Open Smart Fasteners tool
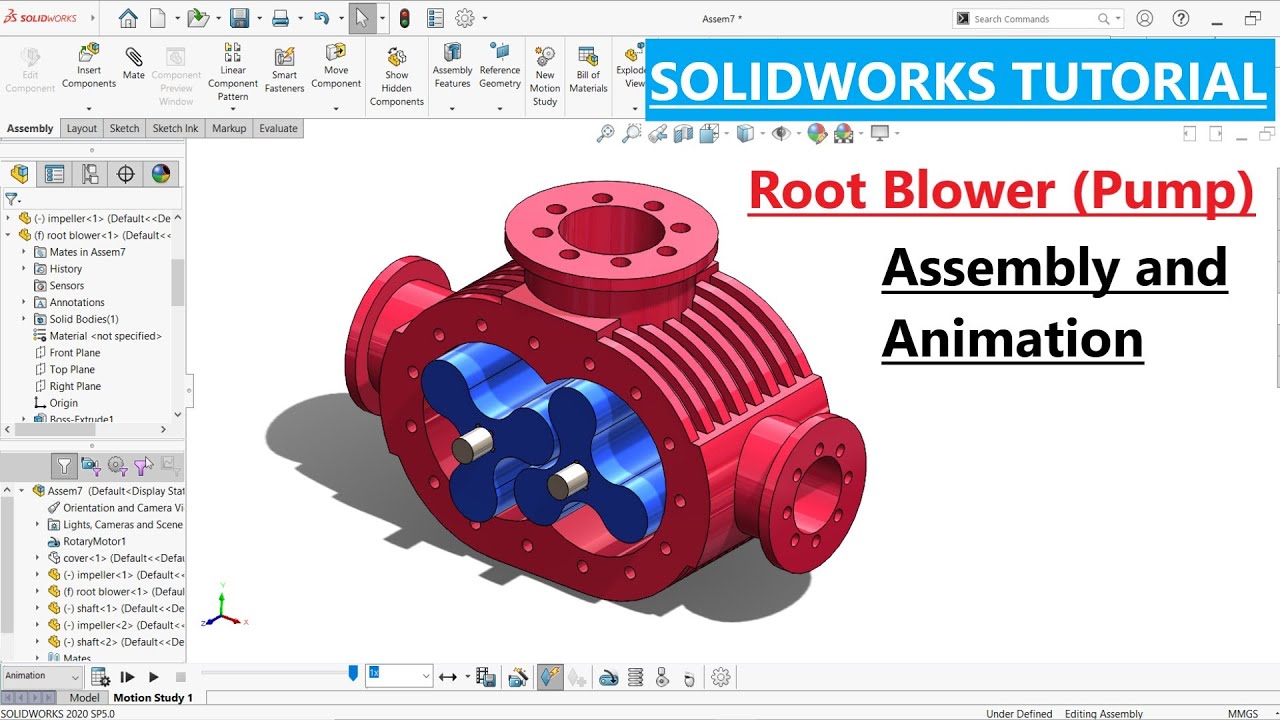Image resolution: width=1280 pixels, height=720 pixels. coord(284,70)
